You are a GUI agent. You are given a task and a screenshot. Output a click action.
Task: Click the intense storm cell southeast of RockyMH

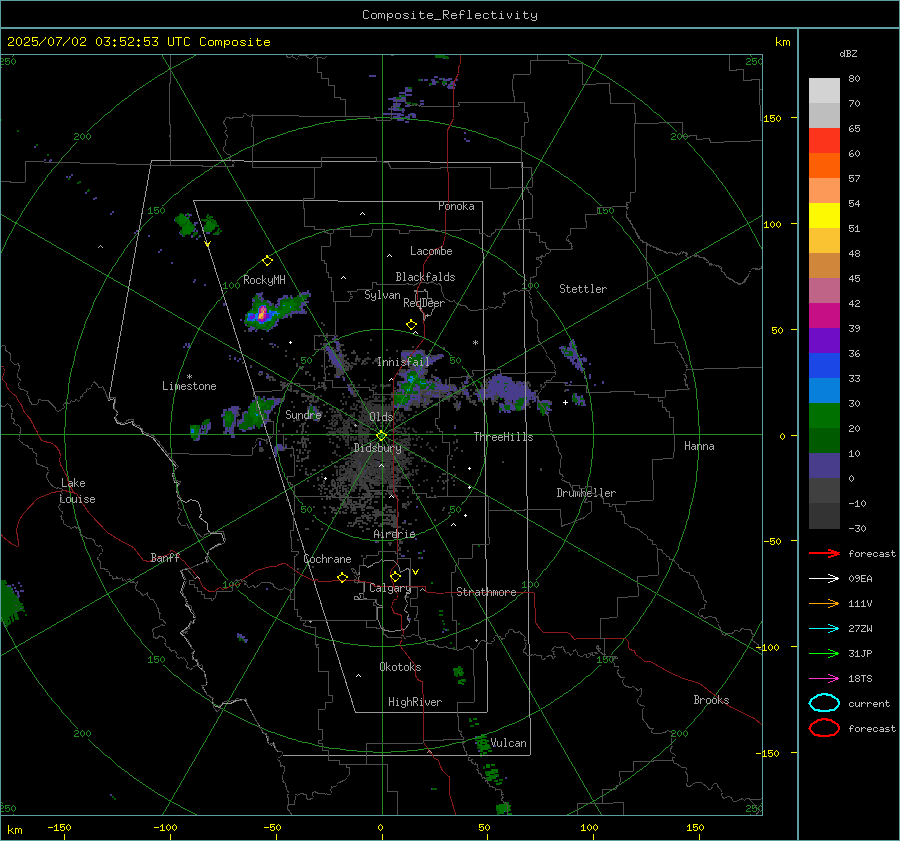[x=262, y=314]
